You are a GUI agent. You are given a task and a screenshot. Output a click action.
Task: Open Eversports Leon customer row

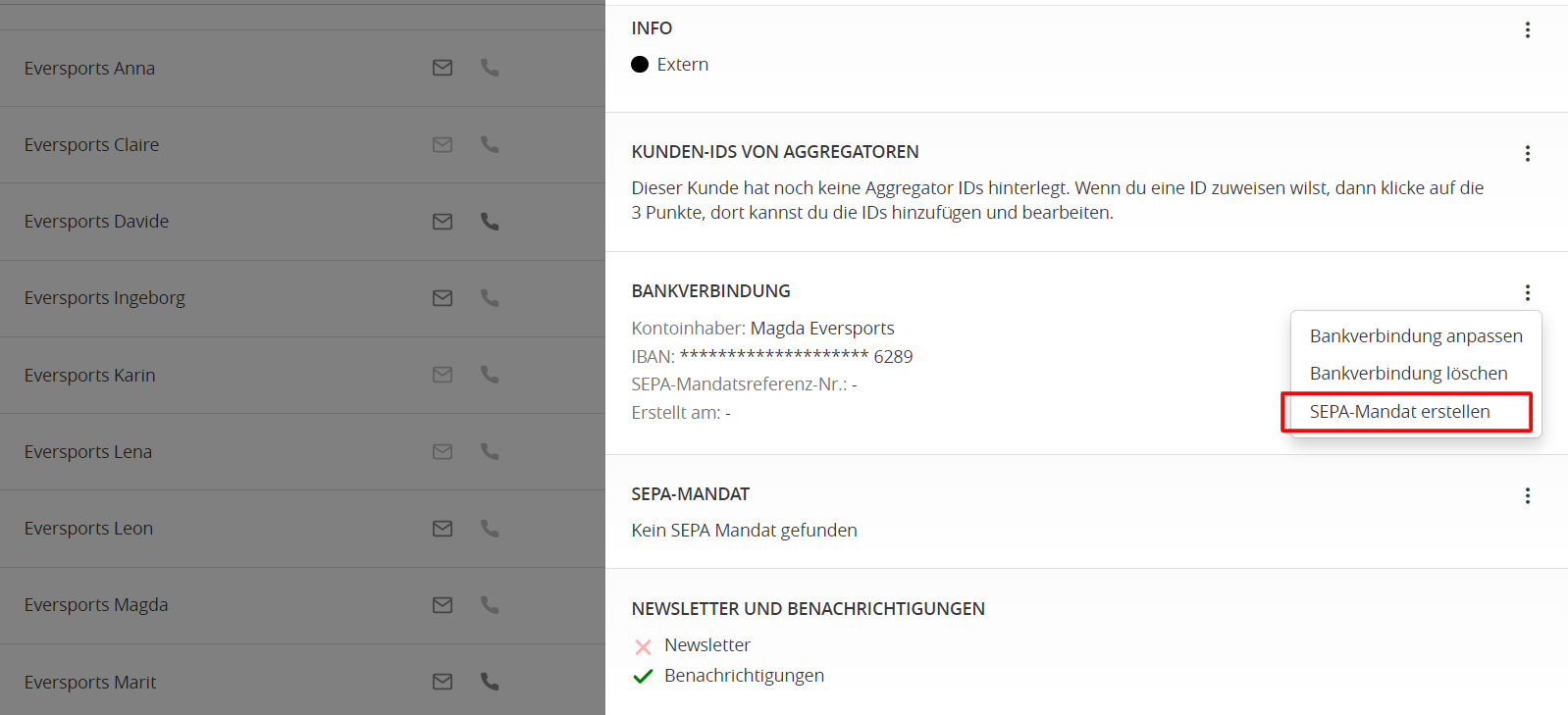[x=302, y=529]
